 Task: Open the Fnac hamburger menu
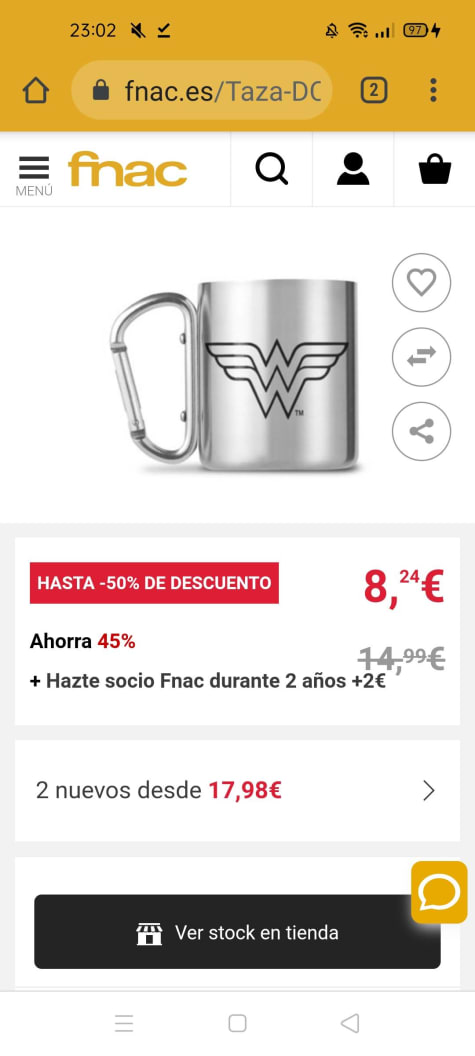pos(34,175)
